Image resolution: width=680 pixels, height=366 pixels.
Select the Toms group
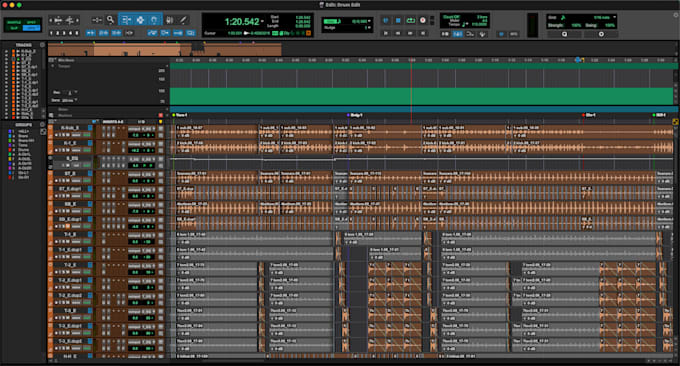[x=23, y=145]
